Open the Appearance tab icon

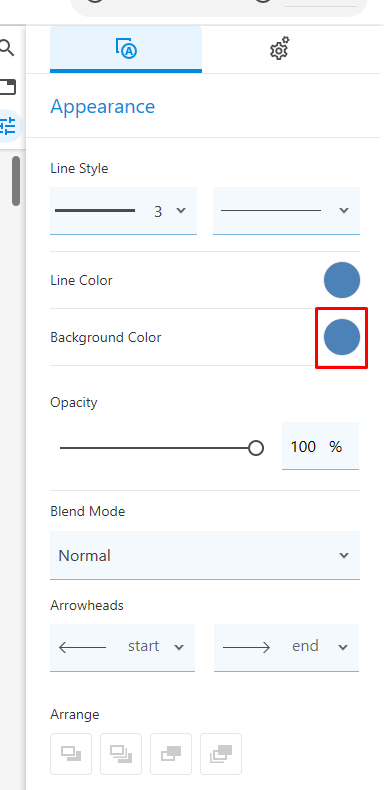click(126, 49)
